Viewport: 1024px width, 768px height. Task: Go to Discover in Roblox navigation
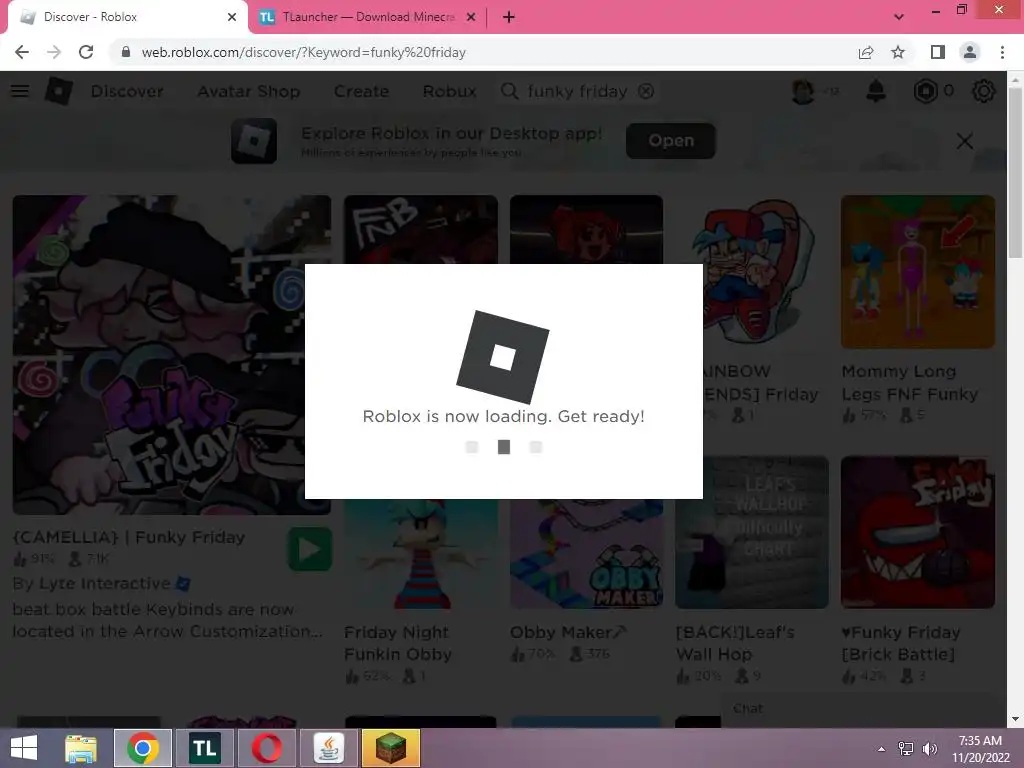pos(127,91)
